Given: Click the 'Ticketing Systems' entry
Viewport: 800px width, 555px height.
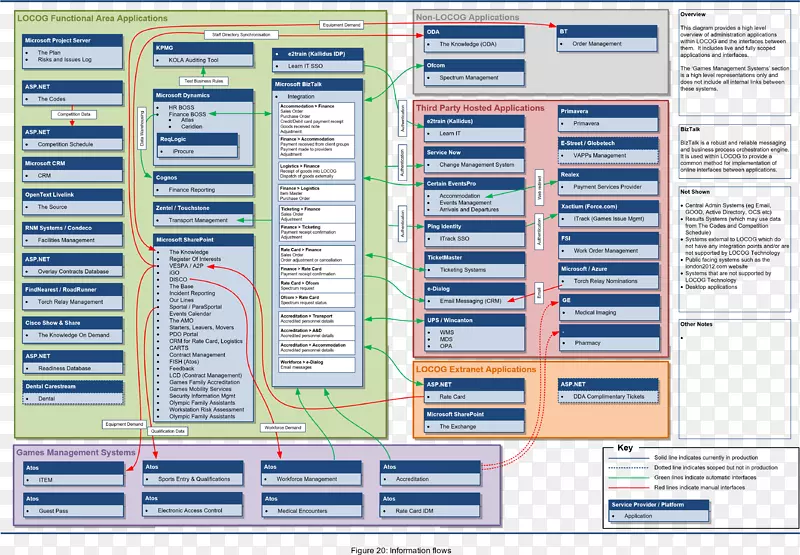Looking at the screenshot, I should [x=463, y=270].
